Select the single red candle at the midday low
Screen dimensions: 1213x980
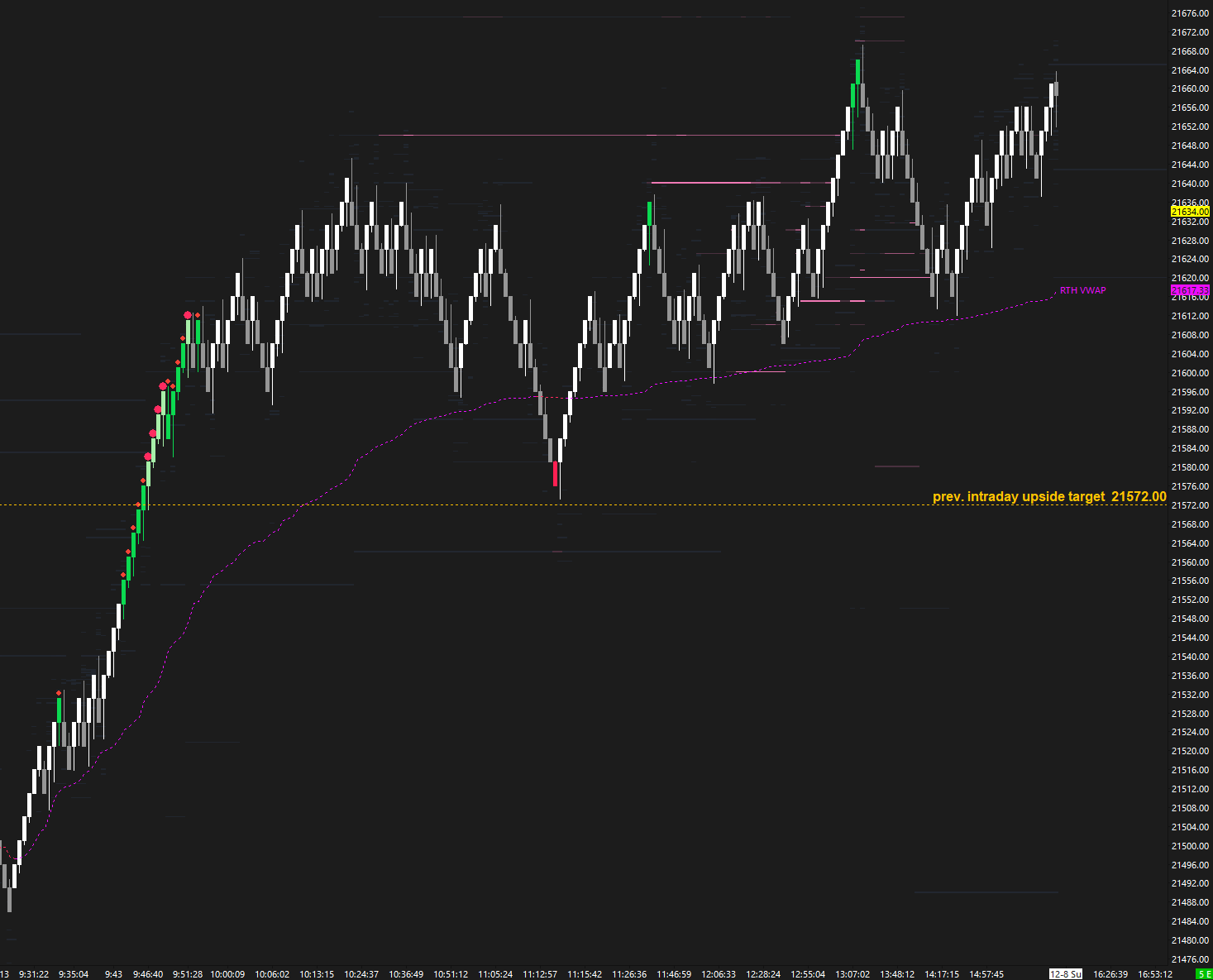[555, 474]
